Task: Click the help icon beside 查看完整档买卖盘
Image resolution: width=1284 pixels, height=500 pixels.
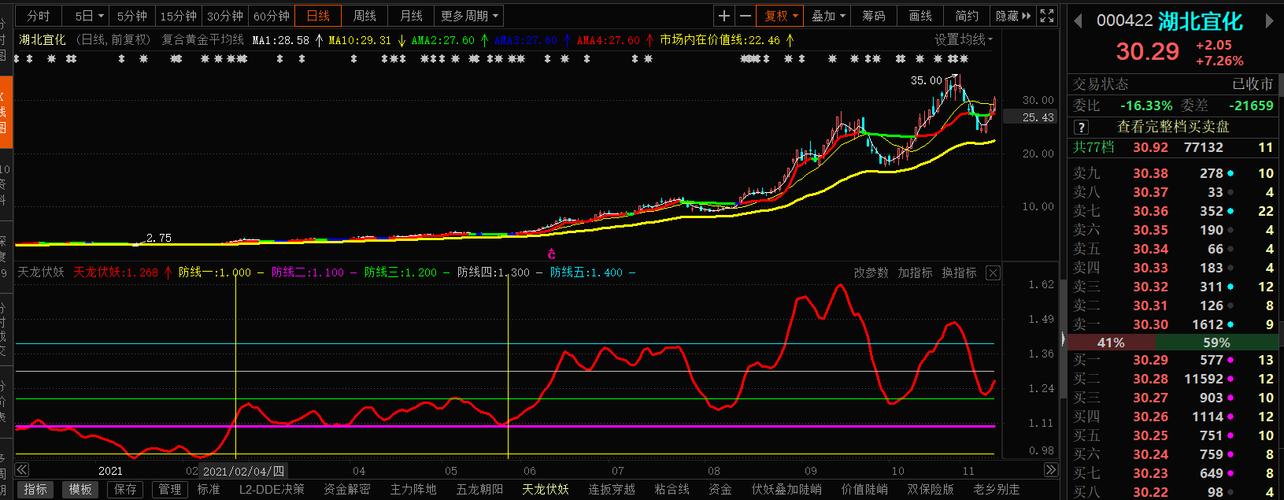Action: click(x=1080, y=127)
